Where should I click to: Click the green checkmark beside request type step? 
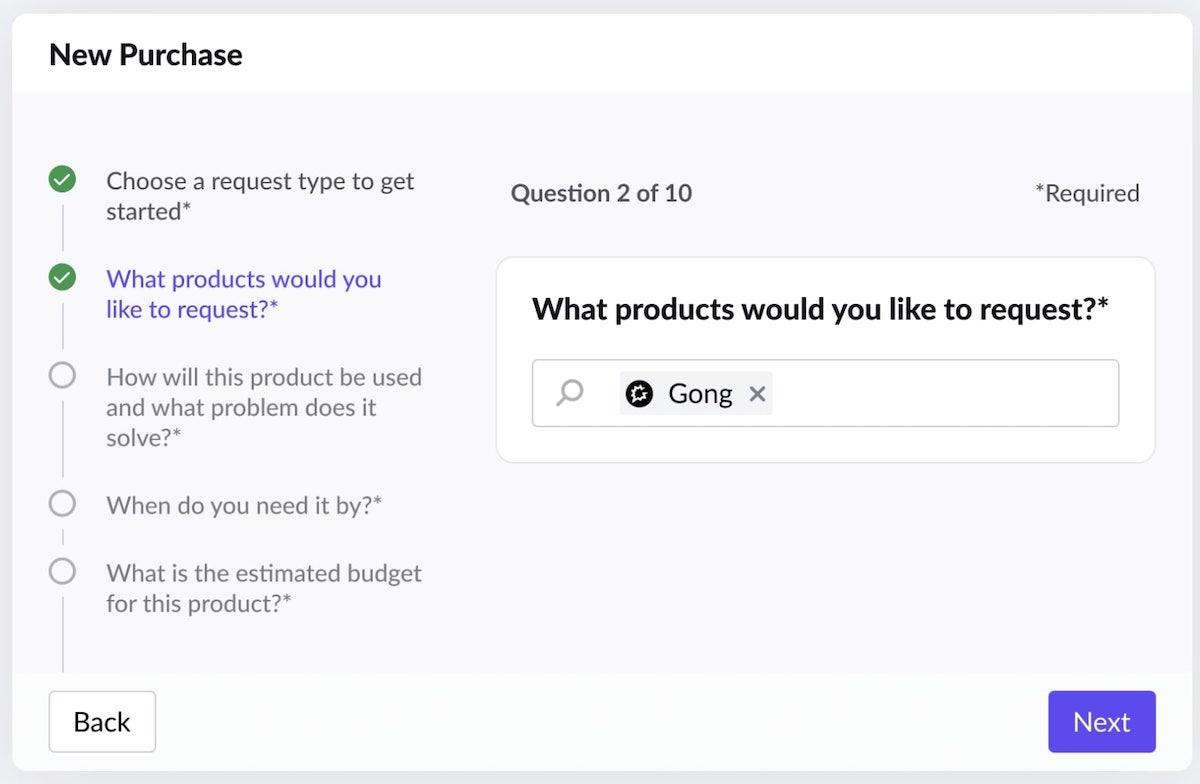[x=62, y=181]
